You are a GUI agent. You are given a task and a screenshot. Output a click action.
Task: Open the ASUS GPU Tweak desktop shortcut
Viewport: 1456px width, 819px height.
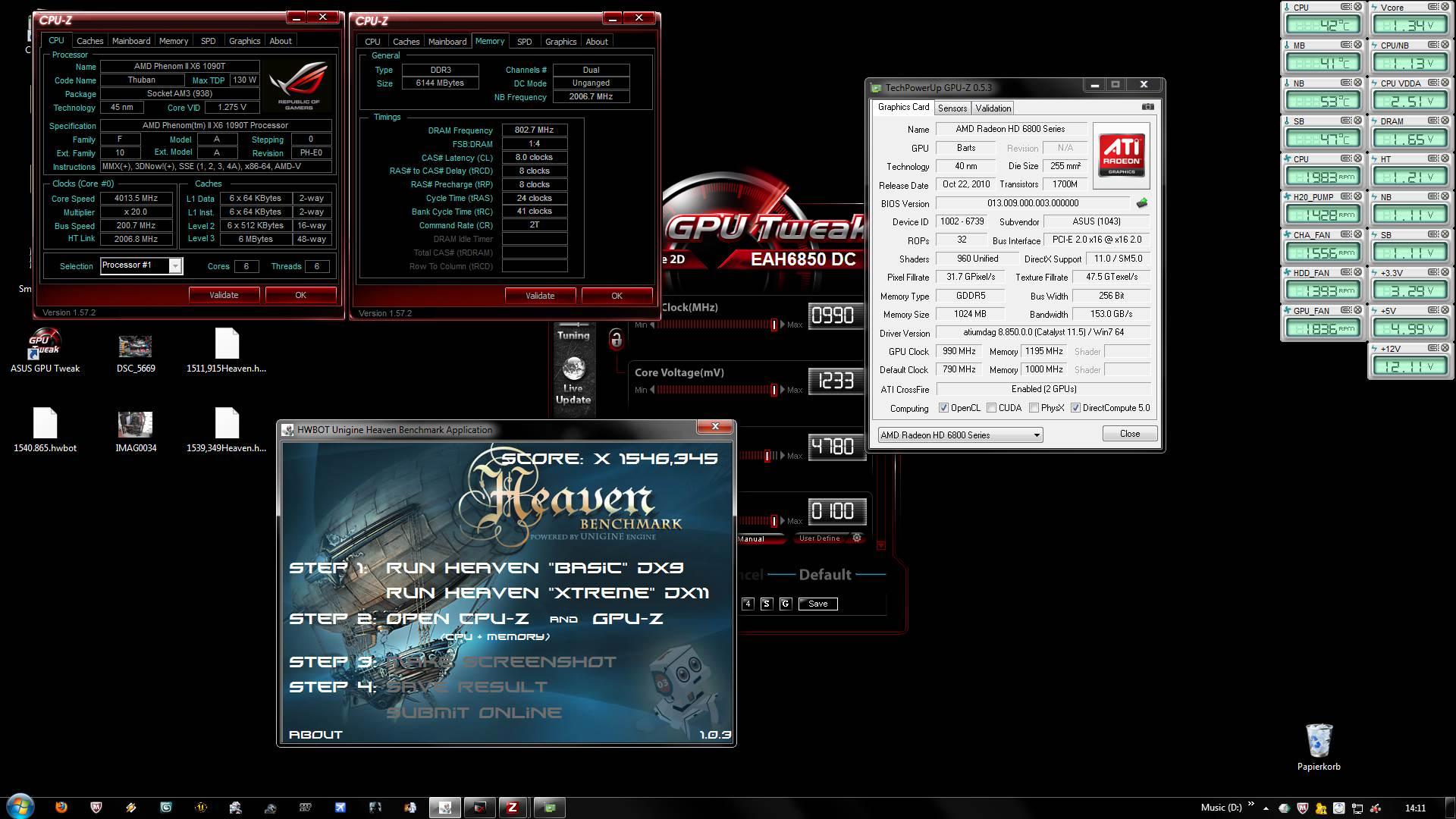[45, 350]
